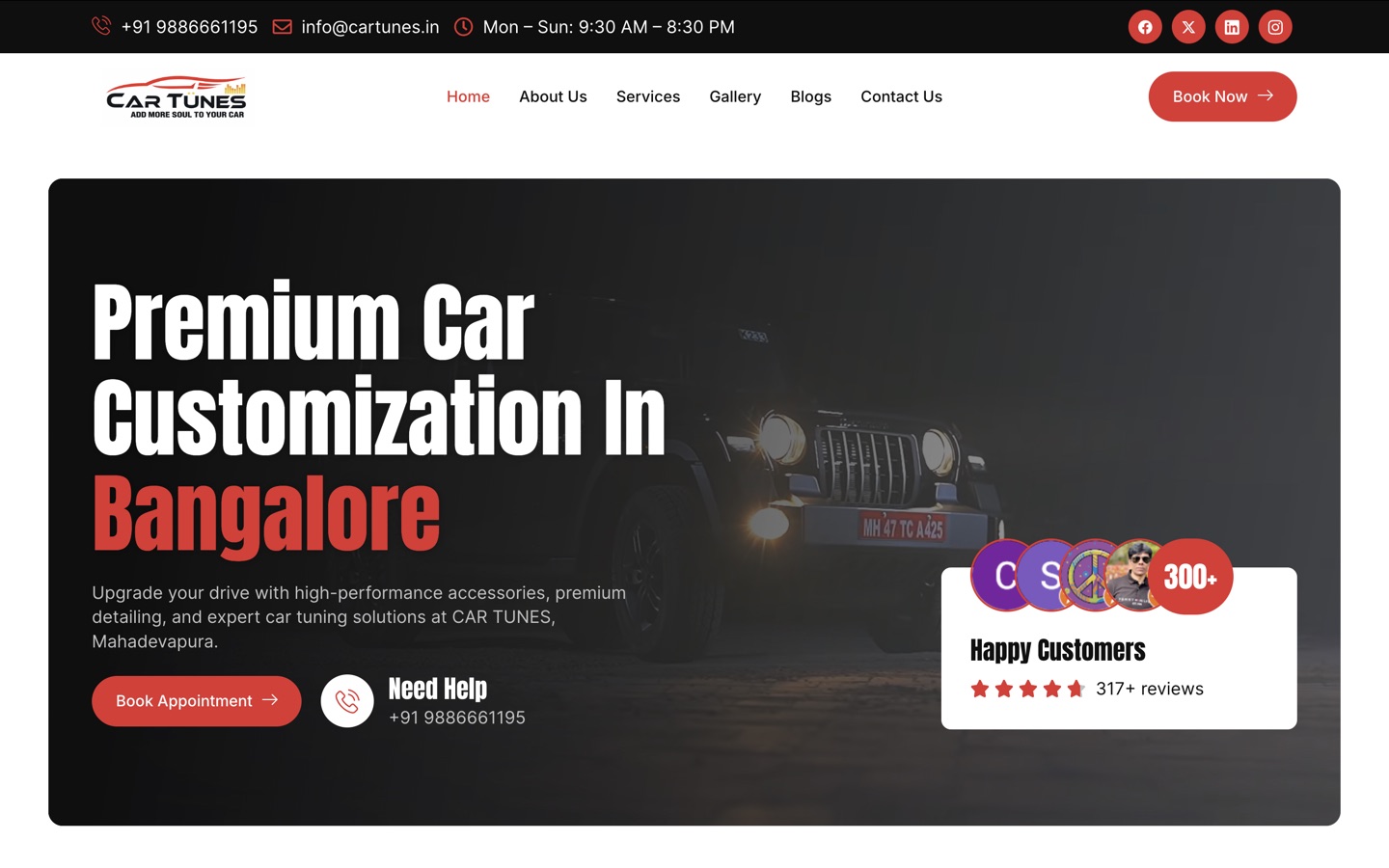Click the five star rating icons
1389x868 pixels.
1028,689
